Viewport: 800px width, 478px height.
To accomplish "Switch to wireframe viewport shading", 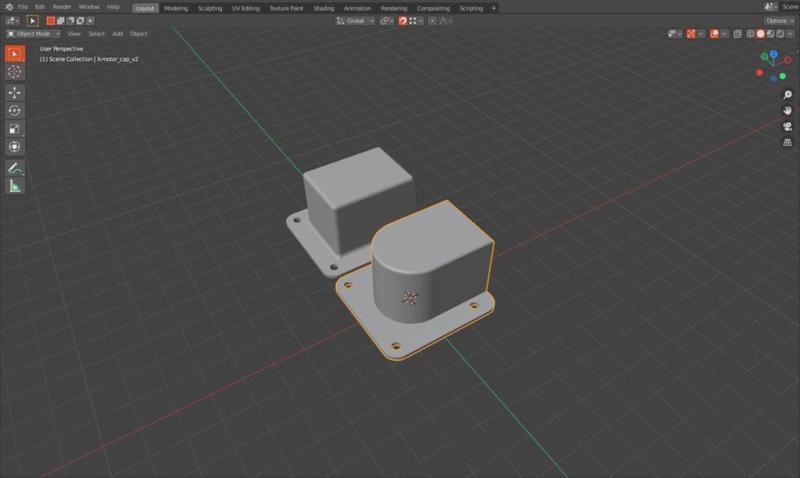I will [x=751, y=34].
